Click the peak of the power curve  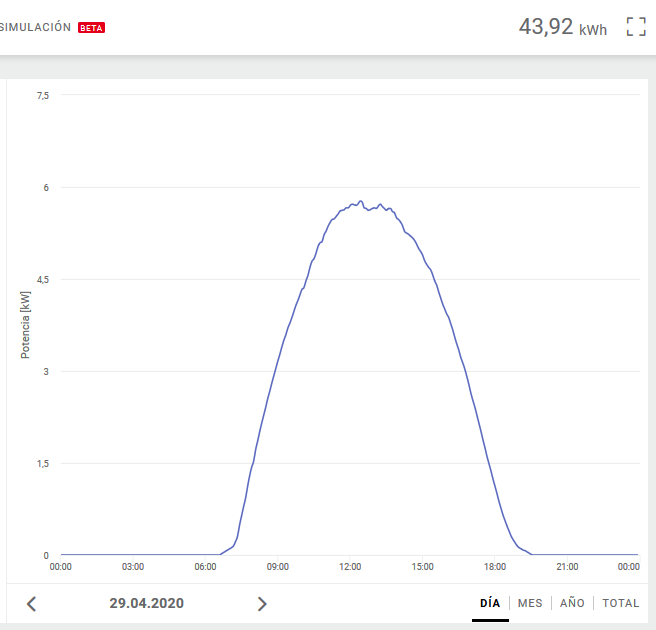[x=360, y=201]
